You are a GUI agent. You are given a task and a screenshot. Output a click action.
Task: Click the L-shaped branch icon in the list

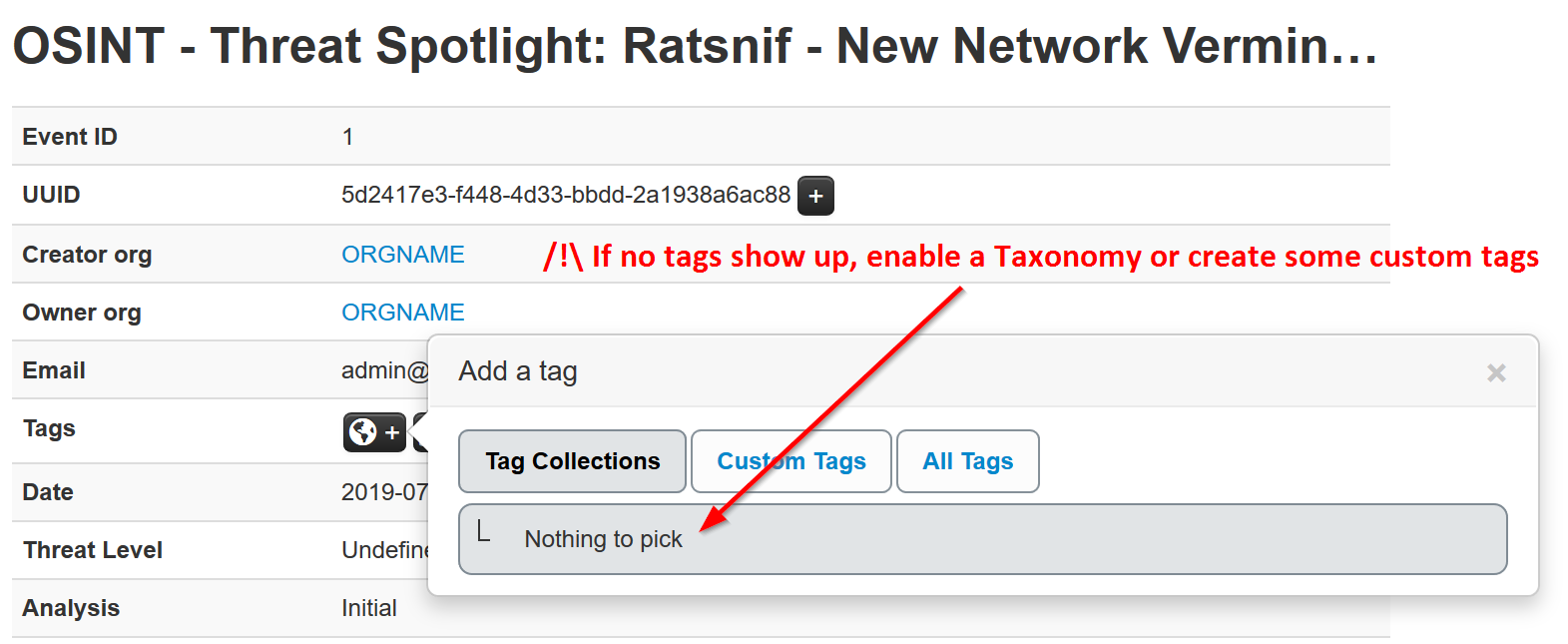tap(484, 531)
